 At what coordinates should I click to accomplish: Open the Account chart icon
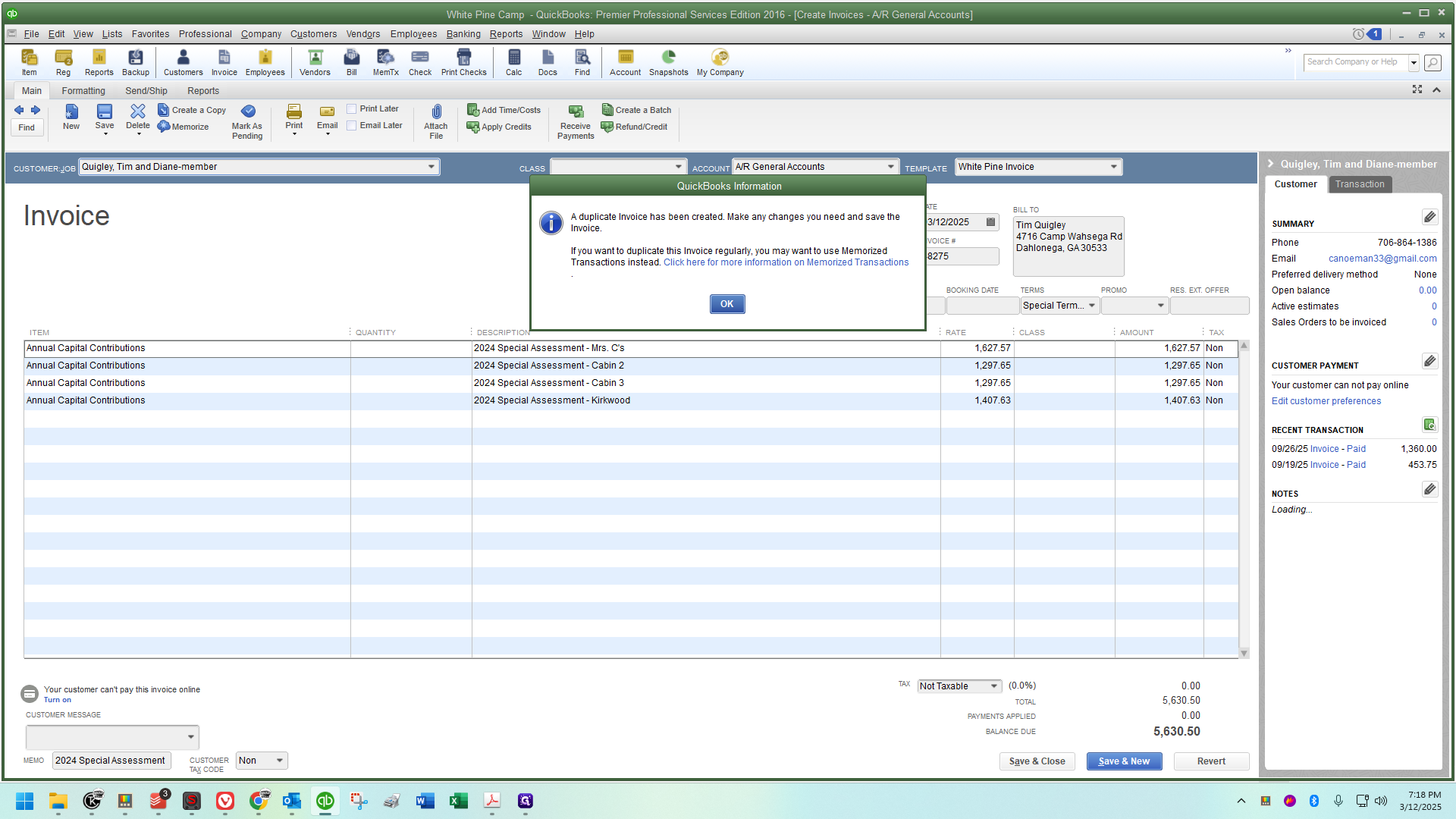pos(625,62)
